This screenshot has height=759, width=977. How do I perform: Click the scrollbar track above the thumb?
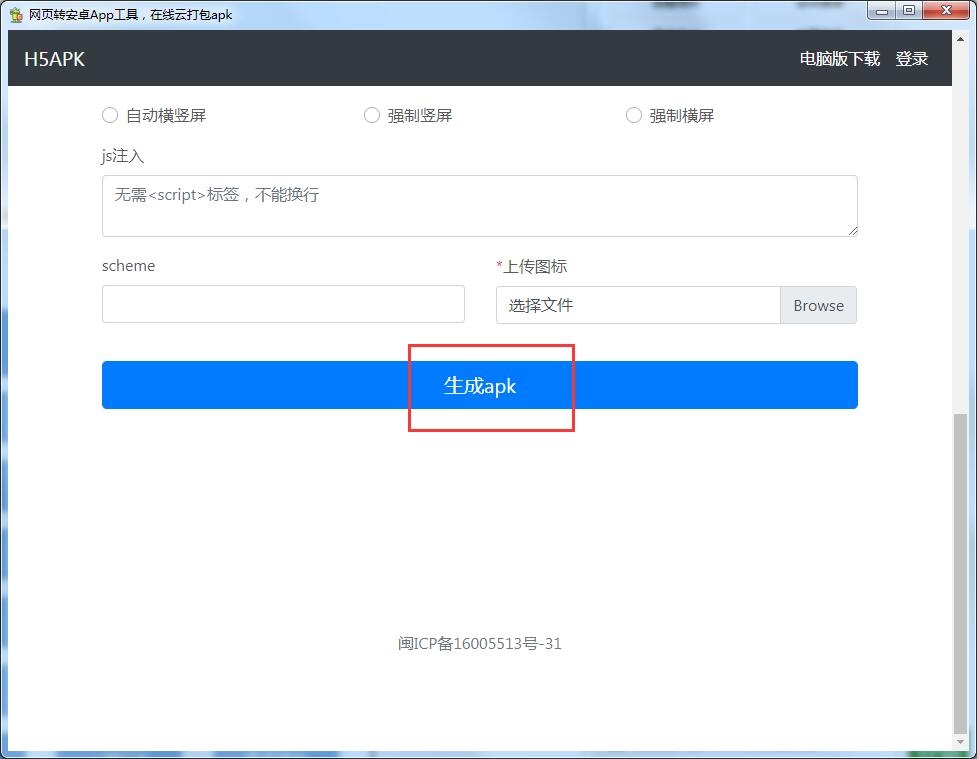[960, 250]
